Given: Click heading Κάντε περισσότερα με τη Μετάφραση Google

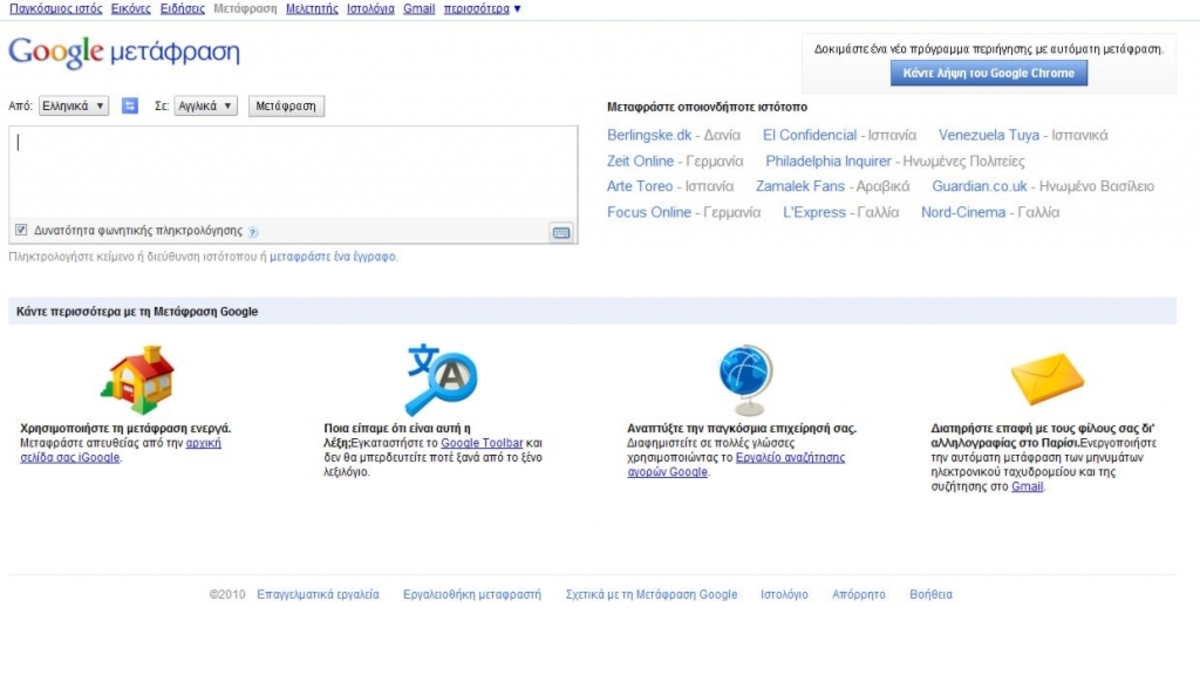Looking at the screenshot, I should click(x=137, y=311).
